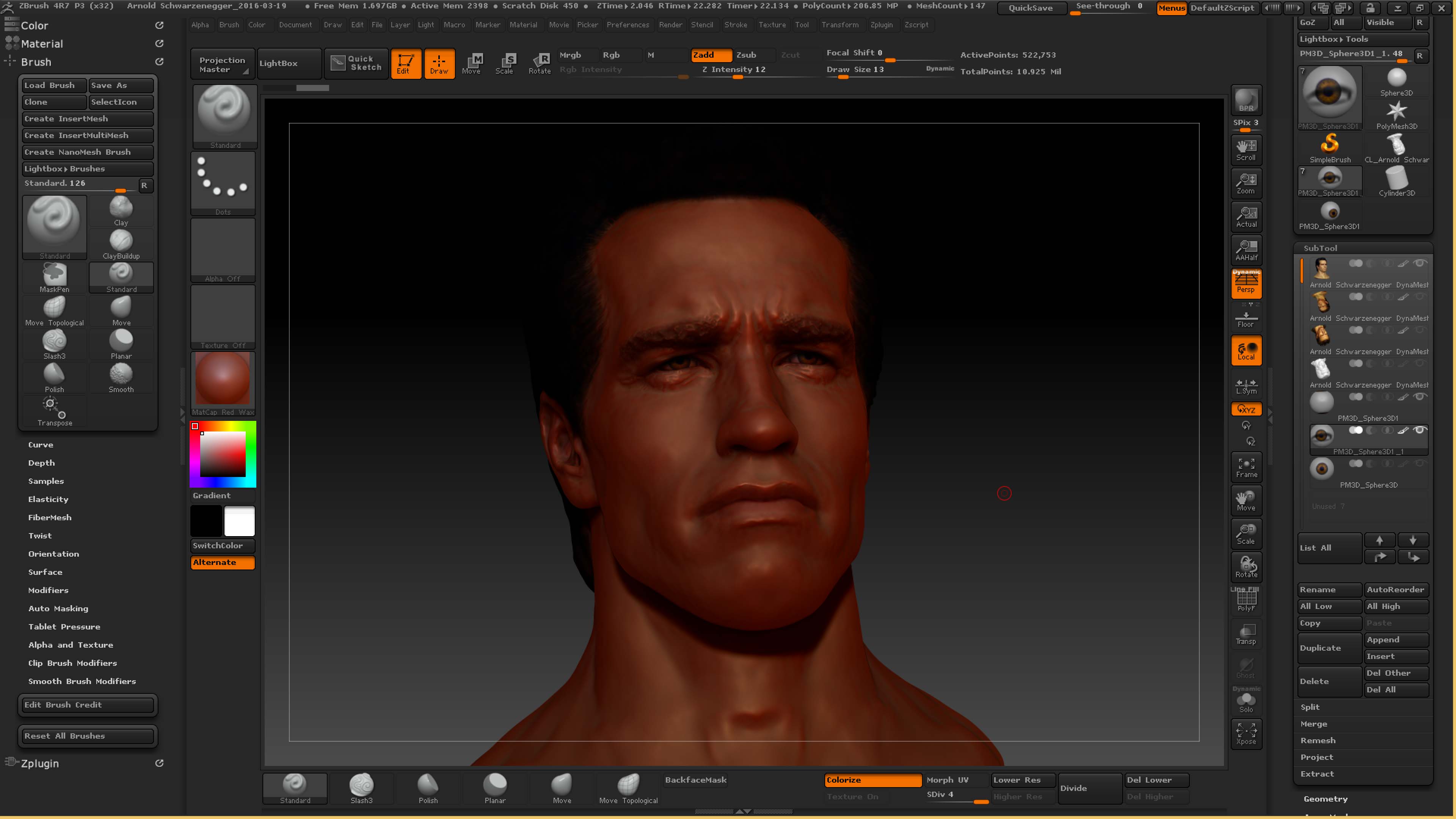Image resolution: width=1456 pixels, height=819 pixels.
Task: Open the Stroke menu
Action: coord(735,25)
